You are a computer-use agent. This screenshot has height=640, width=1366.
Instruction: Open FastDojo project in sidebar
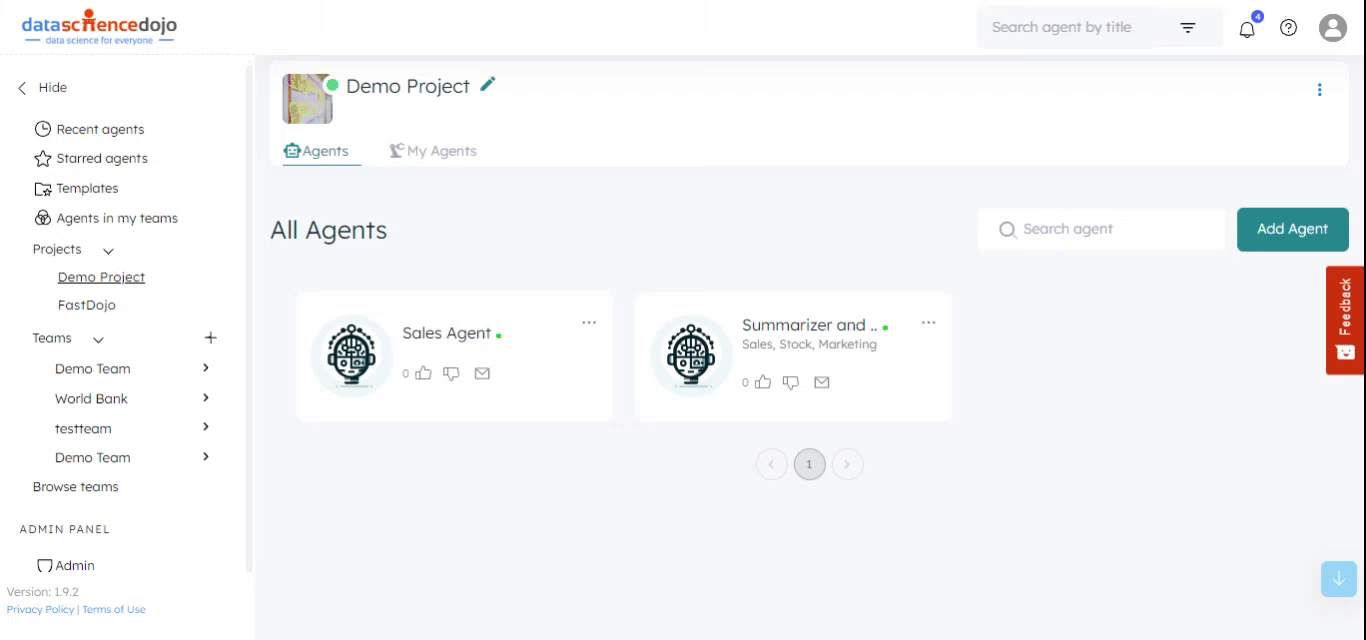87,305
